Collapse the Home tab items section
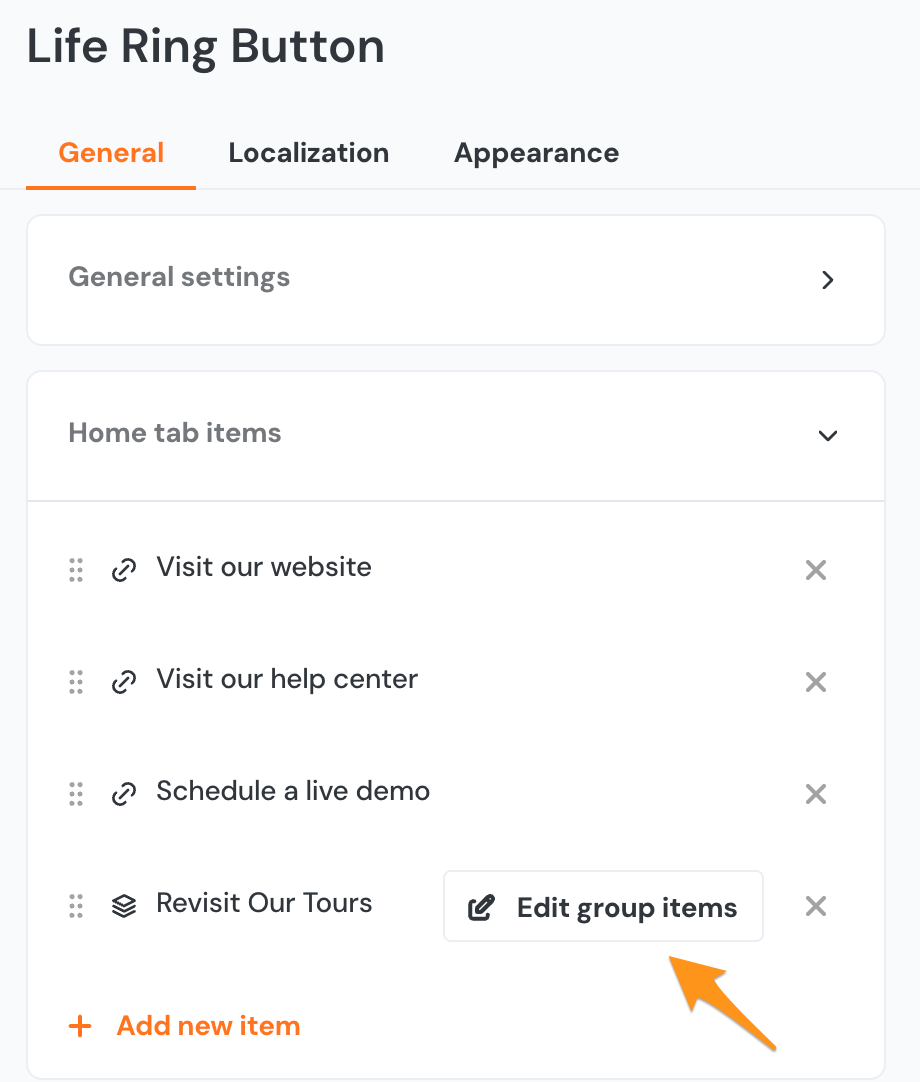Screen dimensions: 920x1082 [x=827, y=436]
